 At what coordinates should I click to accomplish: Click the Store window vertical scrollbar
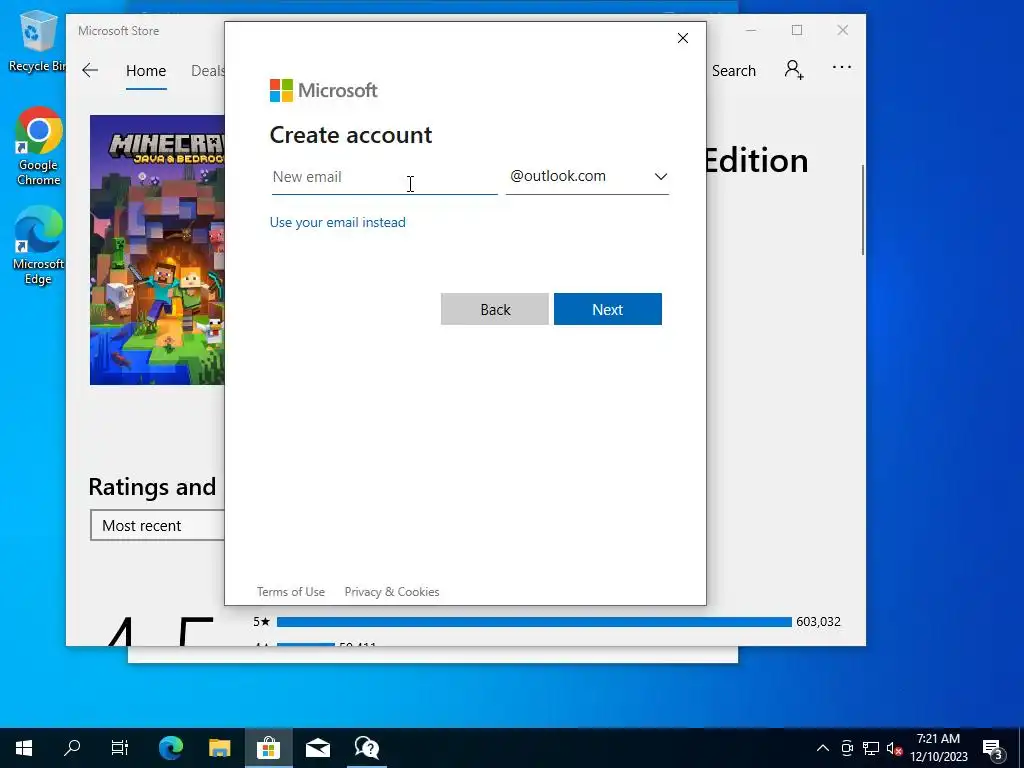(863, 210)
